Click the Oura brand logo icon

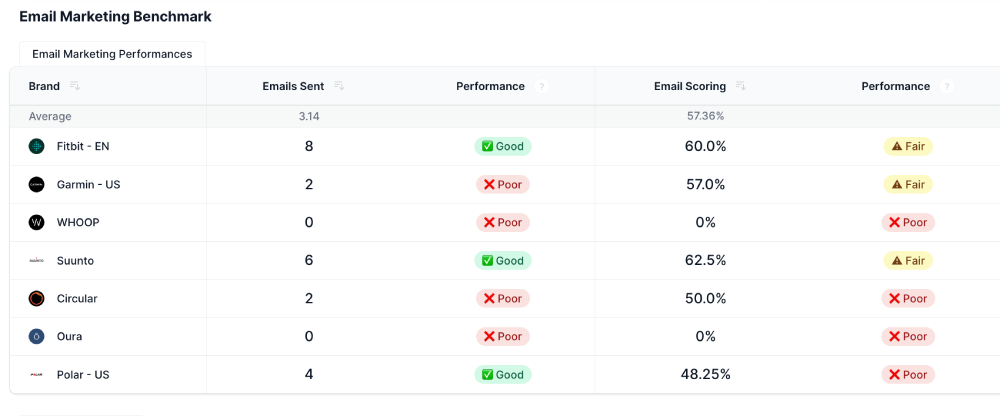[36, 336]
